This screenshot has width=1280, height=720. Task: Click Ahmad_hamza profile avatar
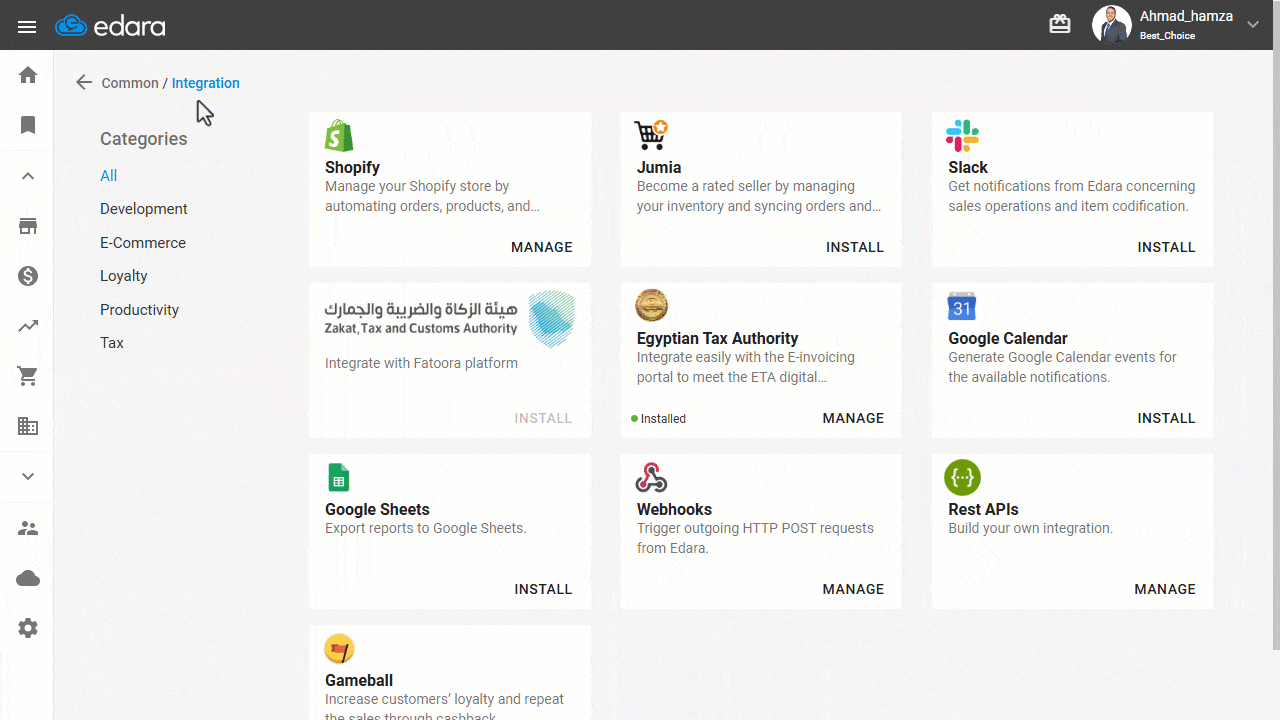(1111, 25)
